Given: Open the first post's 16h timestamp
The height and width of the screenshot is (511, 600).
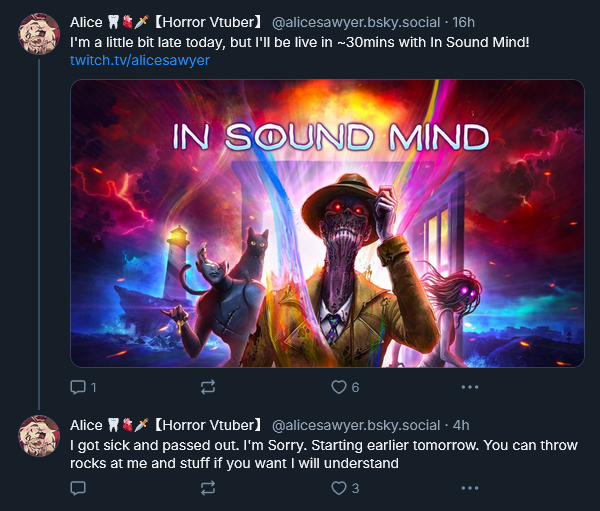Looking at the screenshot, I should click(x=464, y=22).
